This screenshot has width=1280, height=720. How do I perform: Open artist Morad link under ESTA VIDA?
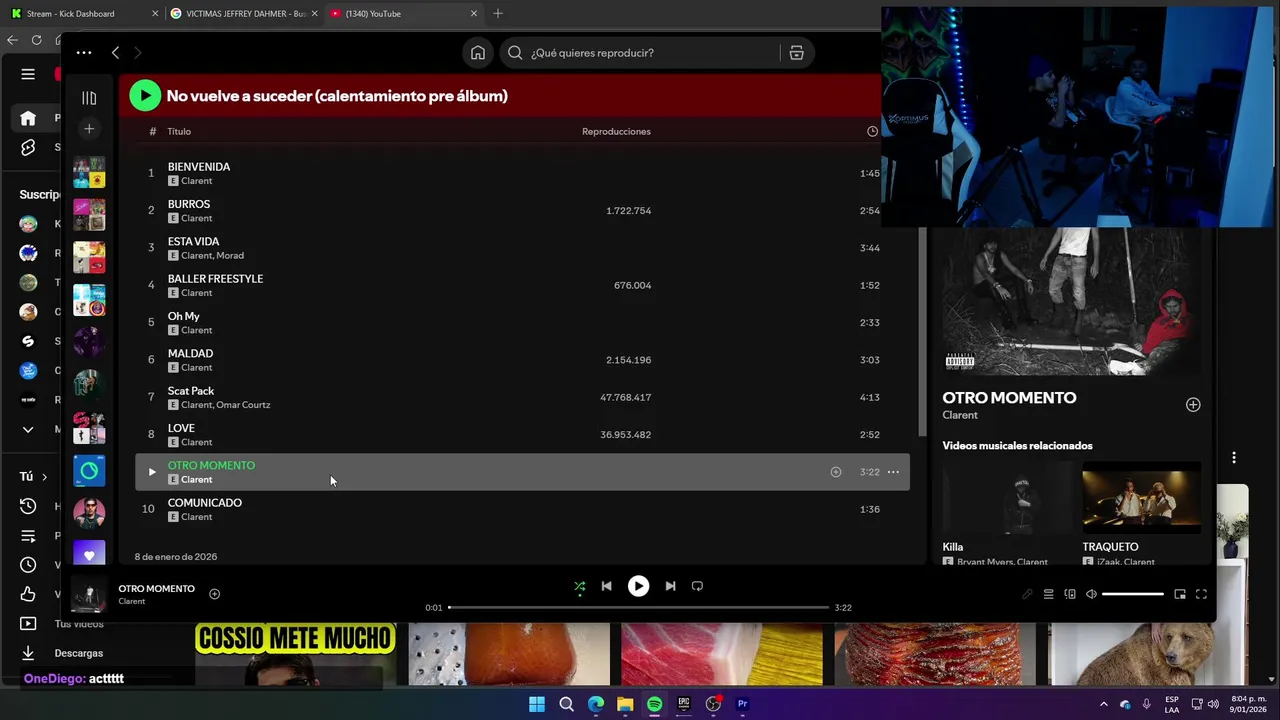click(x=230, y=255)
